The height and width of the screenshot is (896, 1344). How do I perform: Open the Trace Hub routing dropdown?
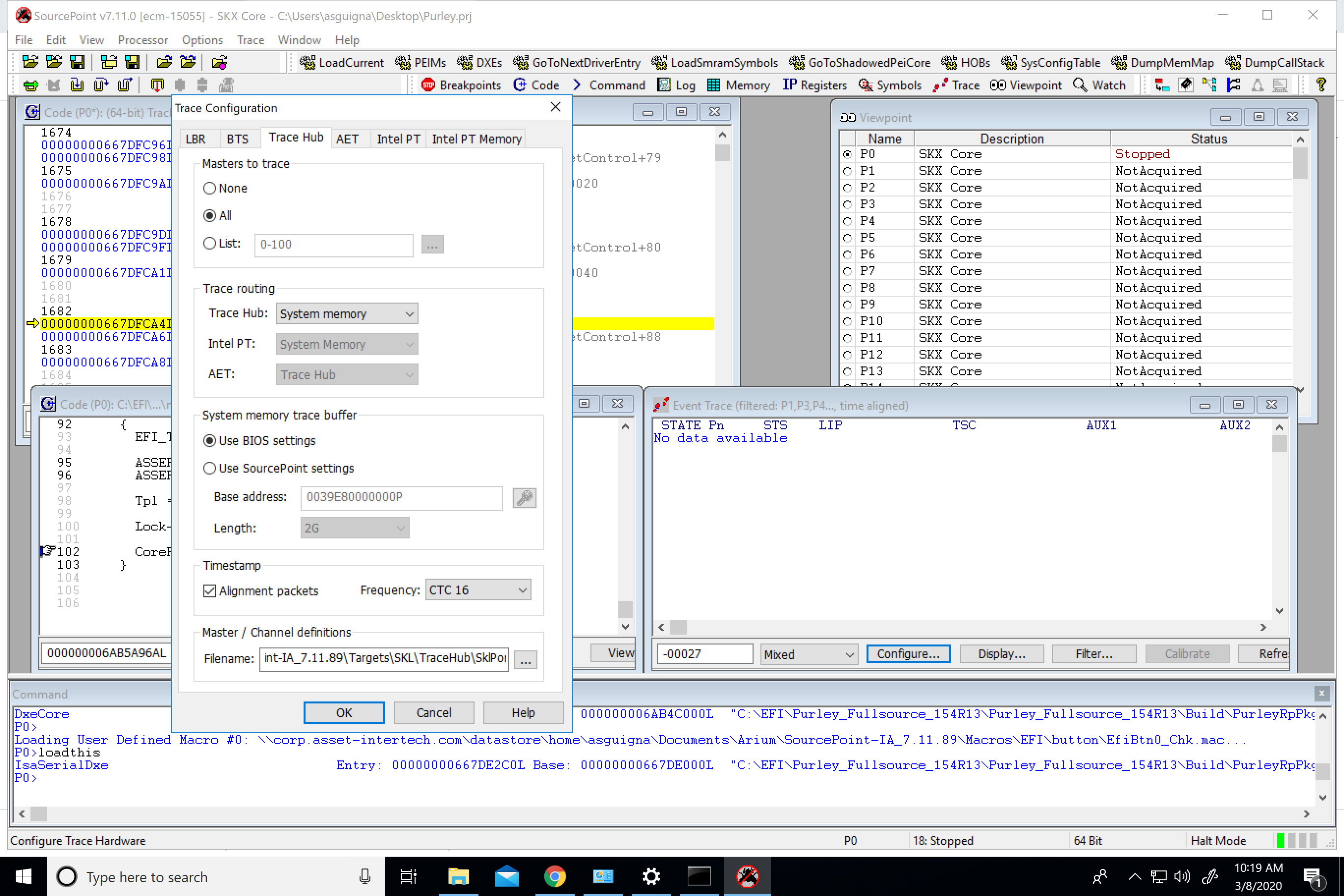(347, 314)
